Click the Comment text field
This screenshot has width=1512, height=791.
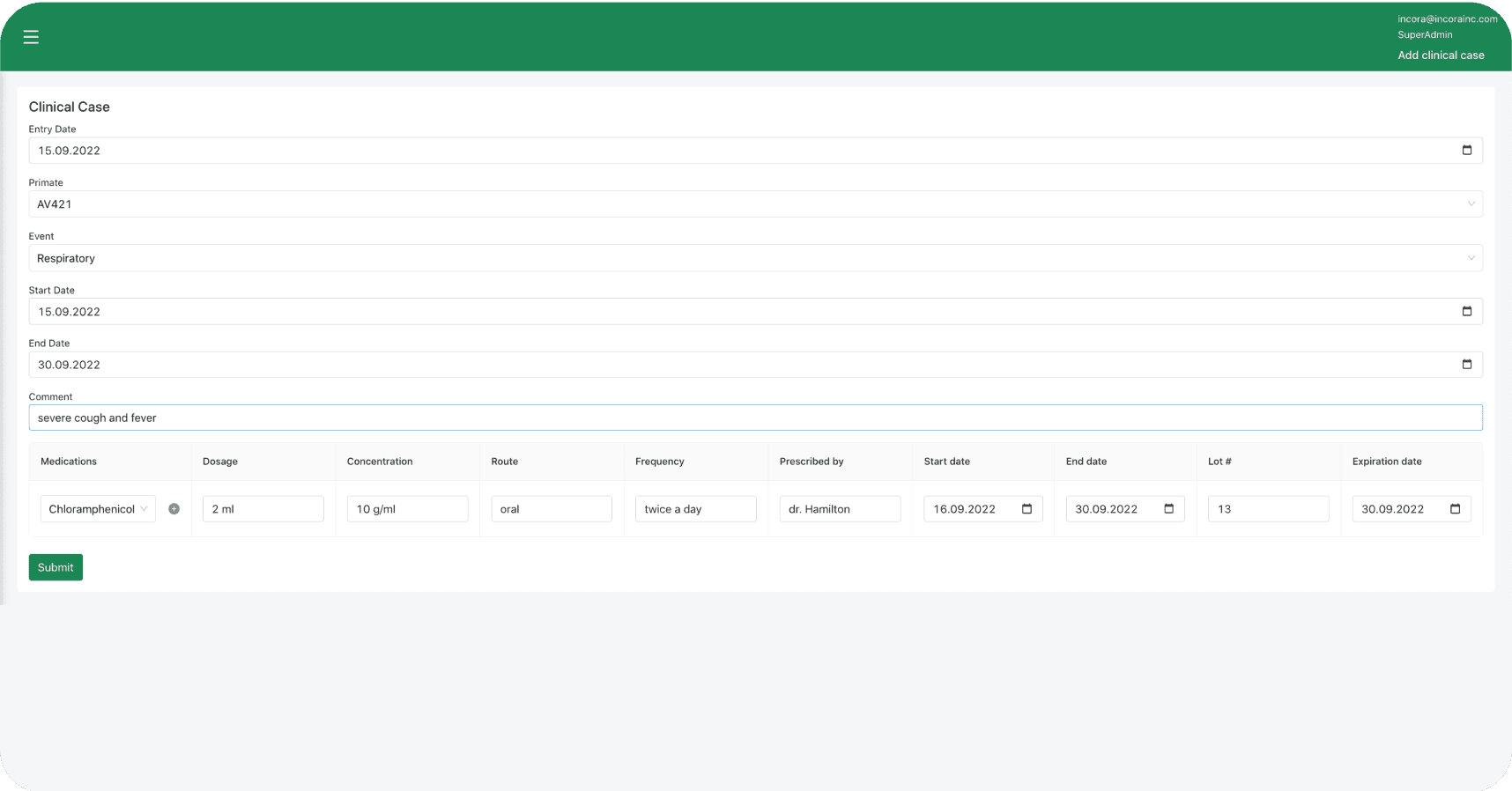[754, 418]
